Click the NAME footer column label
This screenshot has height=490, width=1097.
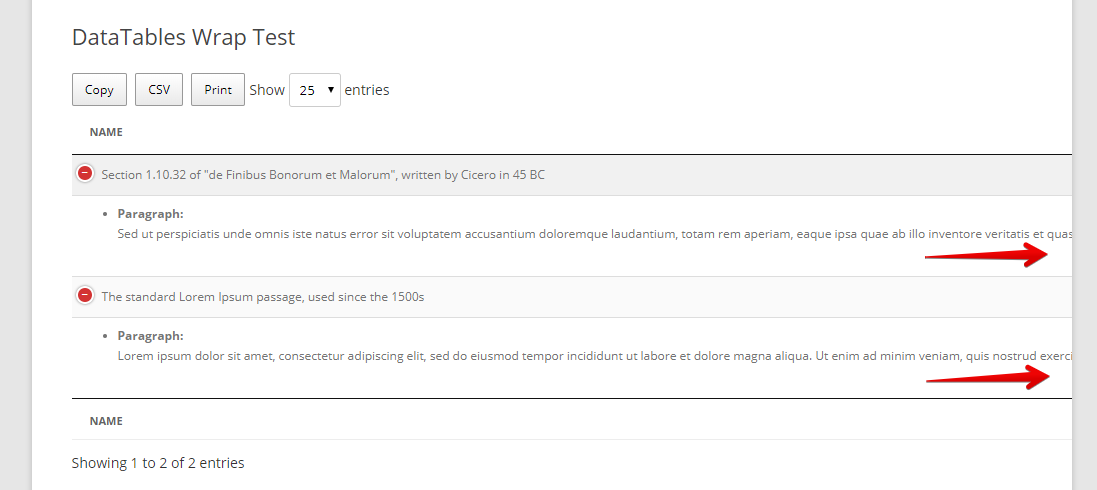click(x=106, y=421)
